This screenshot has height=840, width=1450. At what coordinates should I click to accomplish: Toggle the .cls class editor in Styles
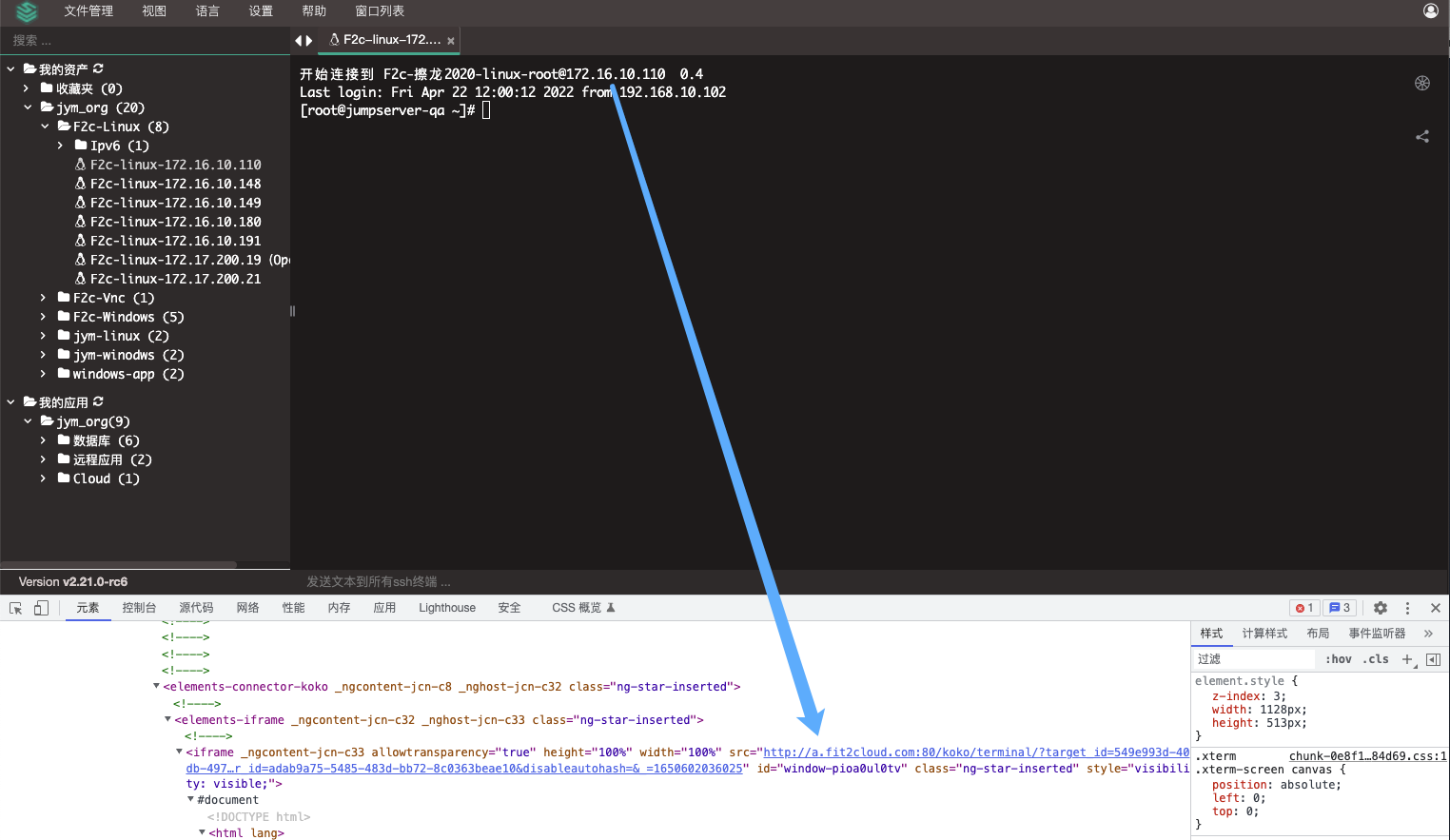coord(1374,658)
